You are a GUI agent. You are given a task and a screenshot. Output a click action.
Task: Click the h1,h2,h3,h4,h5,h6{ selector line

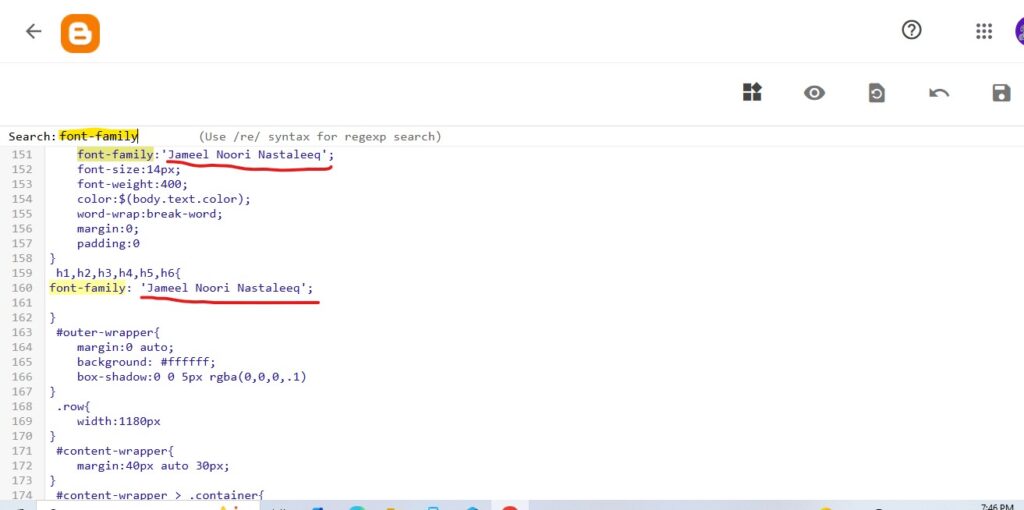[118, 273]
